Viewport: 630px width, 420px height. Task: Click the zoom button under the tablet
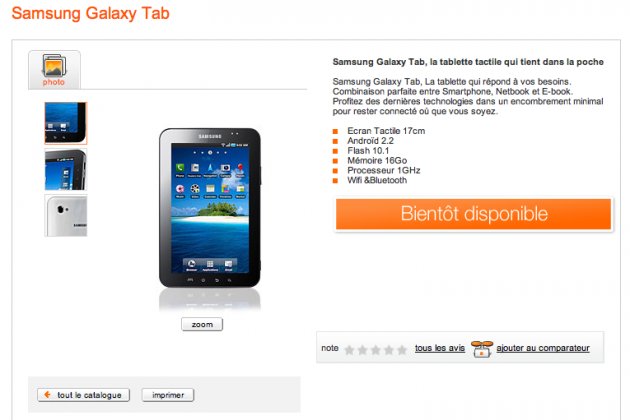(202, 324)
